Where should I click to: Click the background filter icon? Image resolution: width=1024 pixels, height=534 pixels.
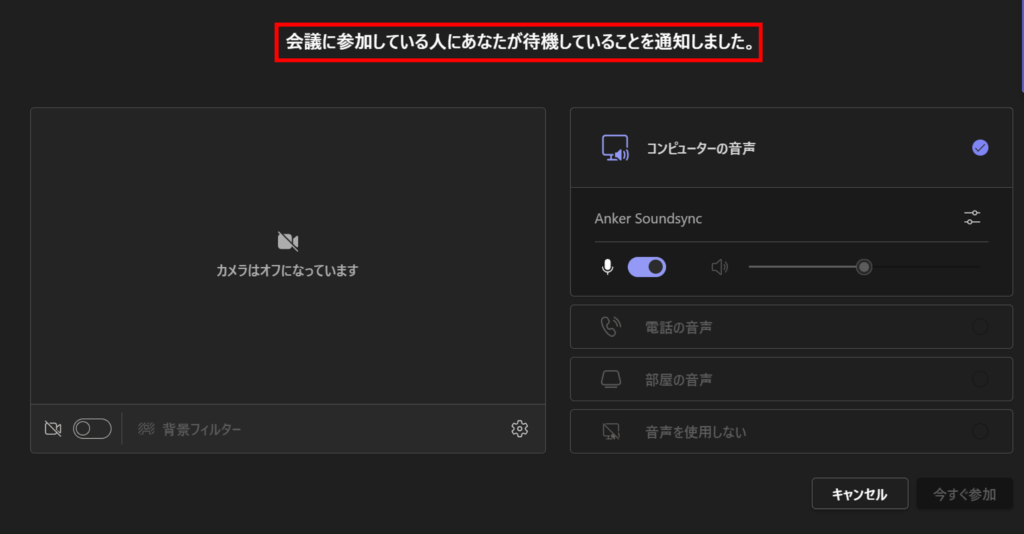click(x=146, y=429)
